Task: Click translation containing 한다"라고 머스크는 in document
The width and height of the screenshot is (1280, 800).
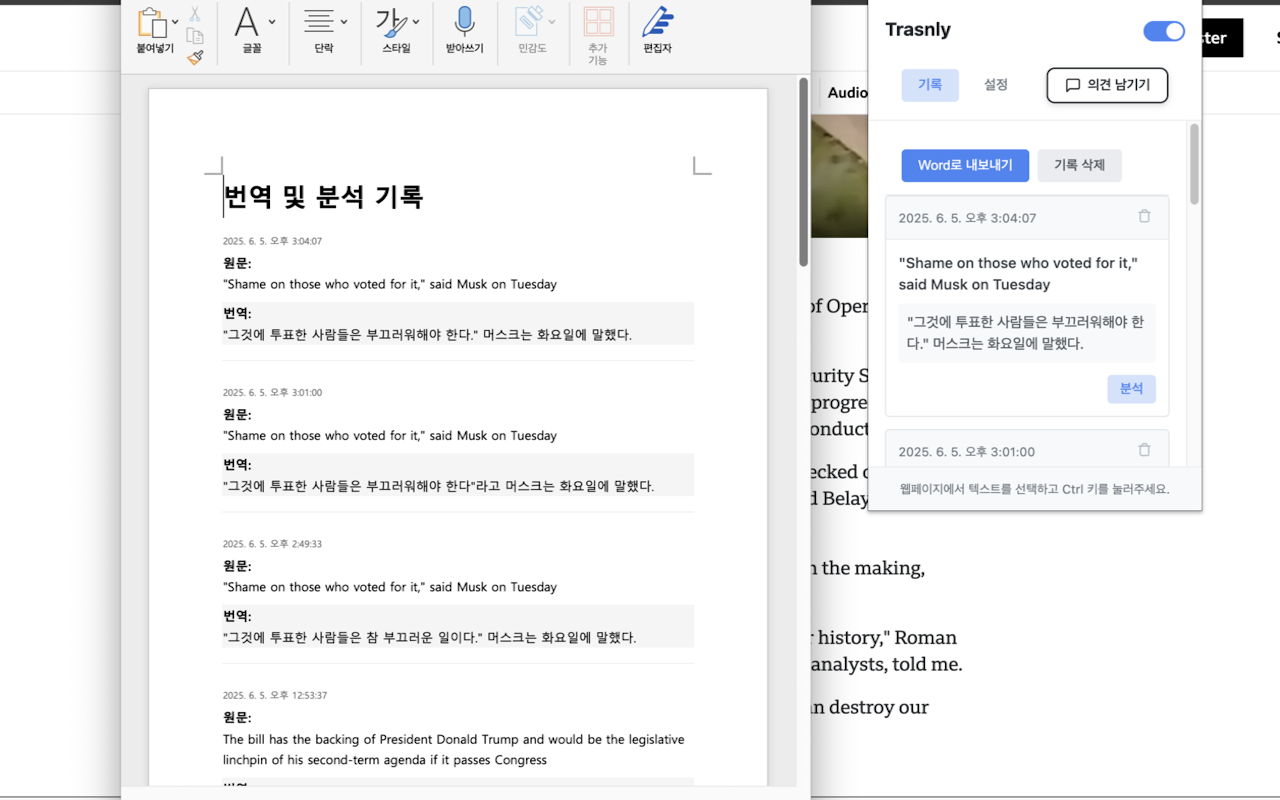Action: [x=438, y=486]
